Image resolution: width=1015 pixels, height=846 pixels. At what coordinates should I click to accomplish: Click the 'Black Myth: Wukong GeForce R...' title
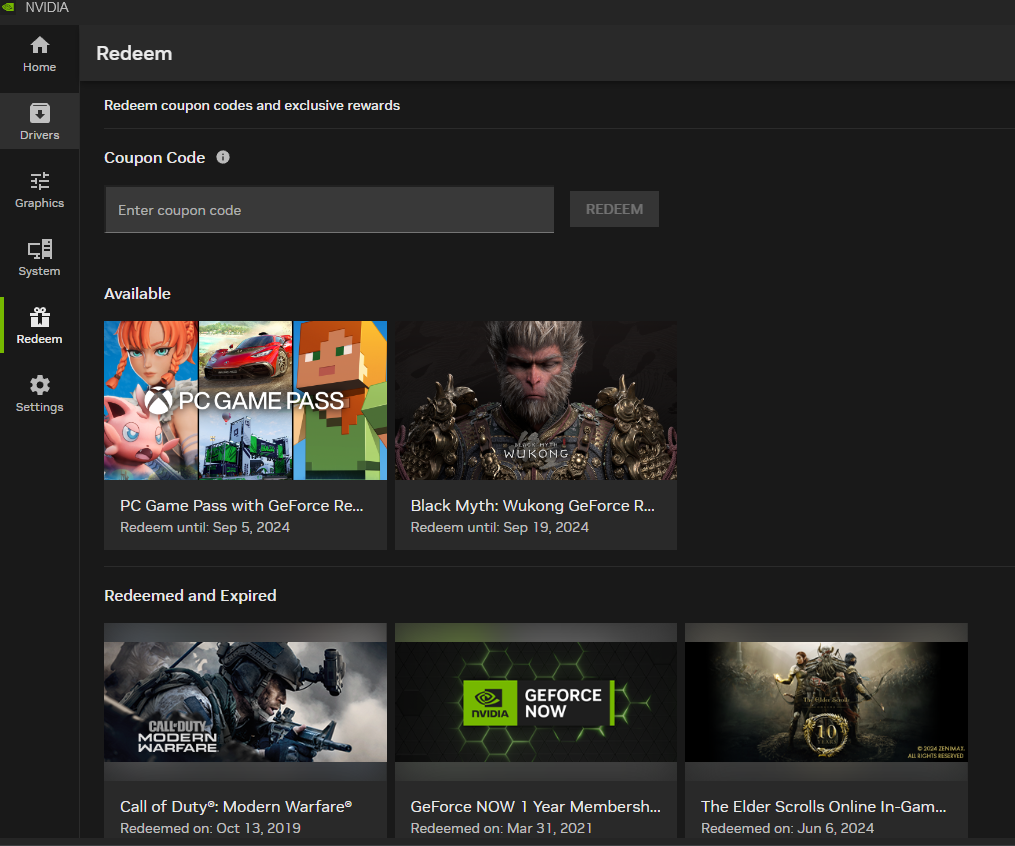click(533, 506)
